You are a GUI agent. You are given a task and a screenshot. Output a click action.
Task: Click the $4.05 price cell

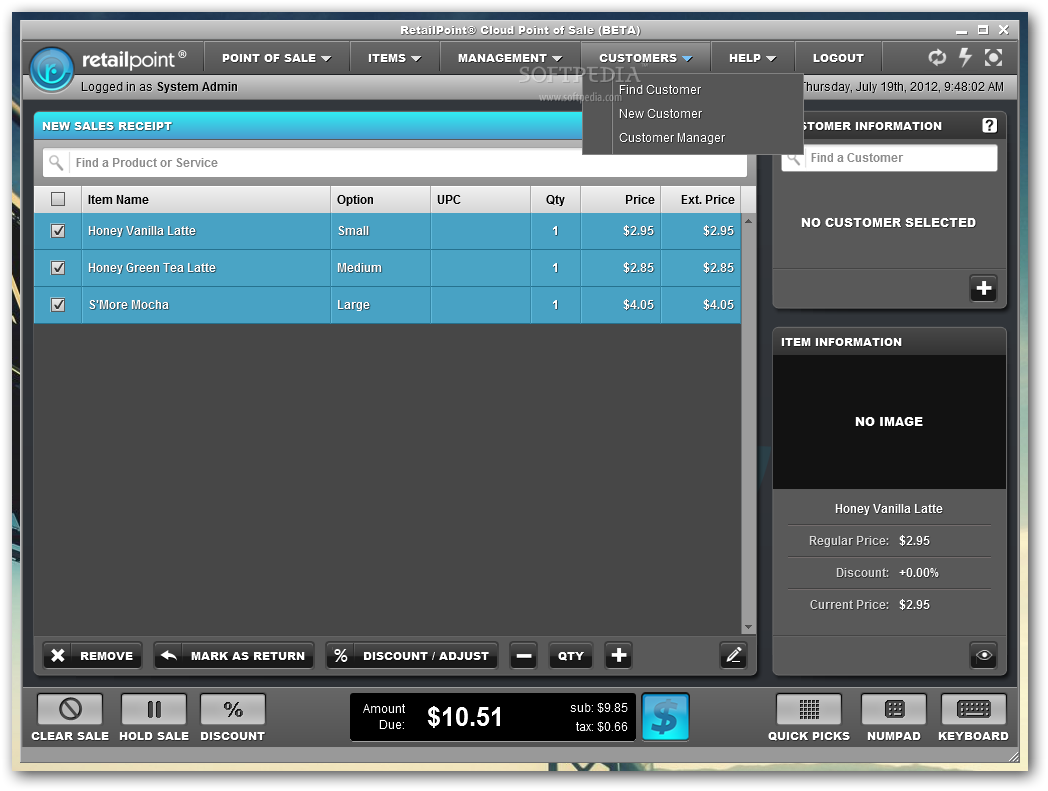tap(621, 305)
